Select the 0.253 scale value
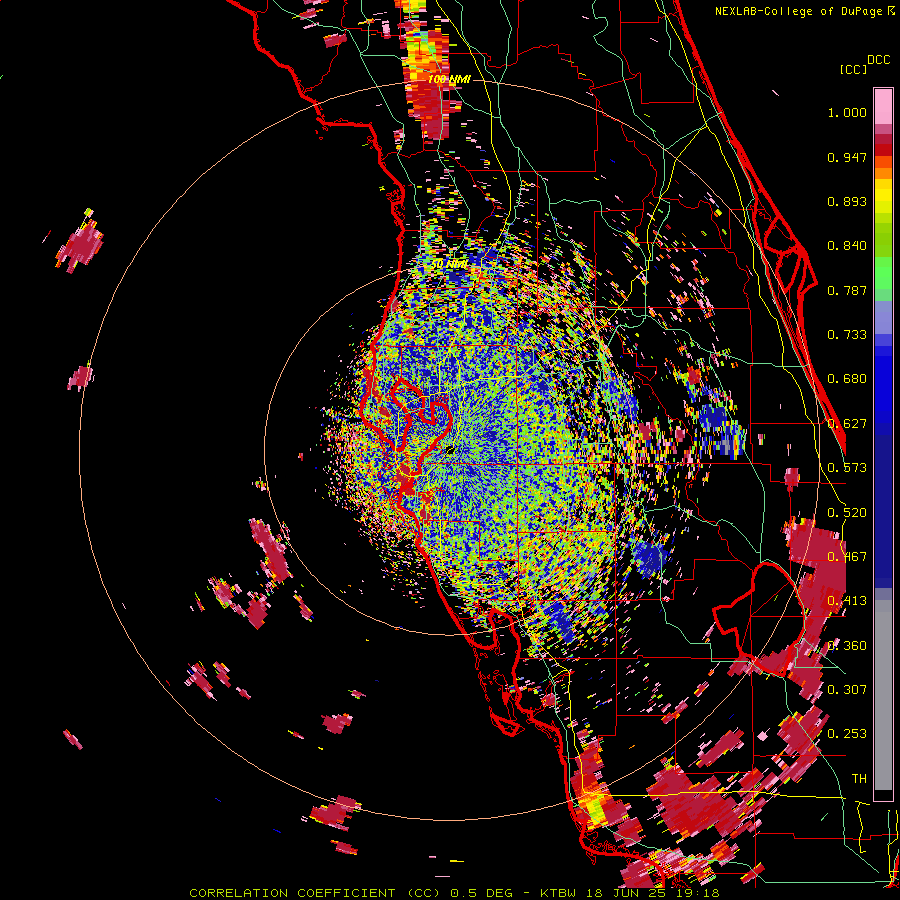900x900 pixels. 847,734
